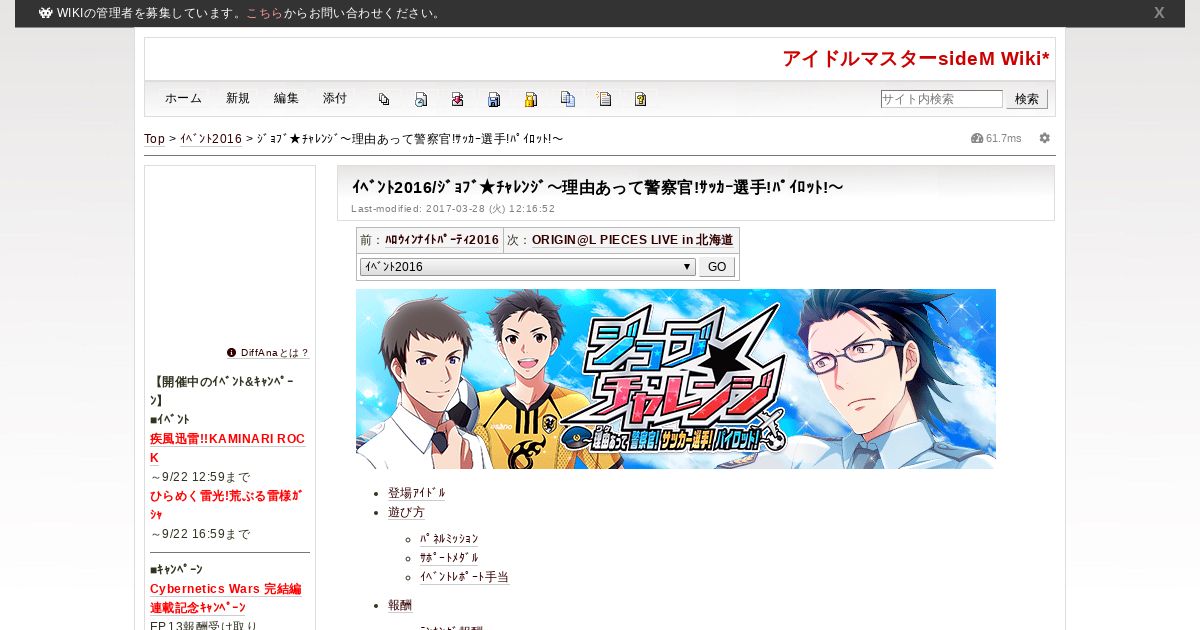Open next event ORIGIN@L PIECES LIVE link
This screenshot has width=1200, height=630.
click(x=632, y=240)
